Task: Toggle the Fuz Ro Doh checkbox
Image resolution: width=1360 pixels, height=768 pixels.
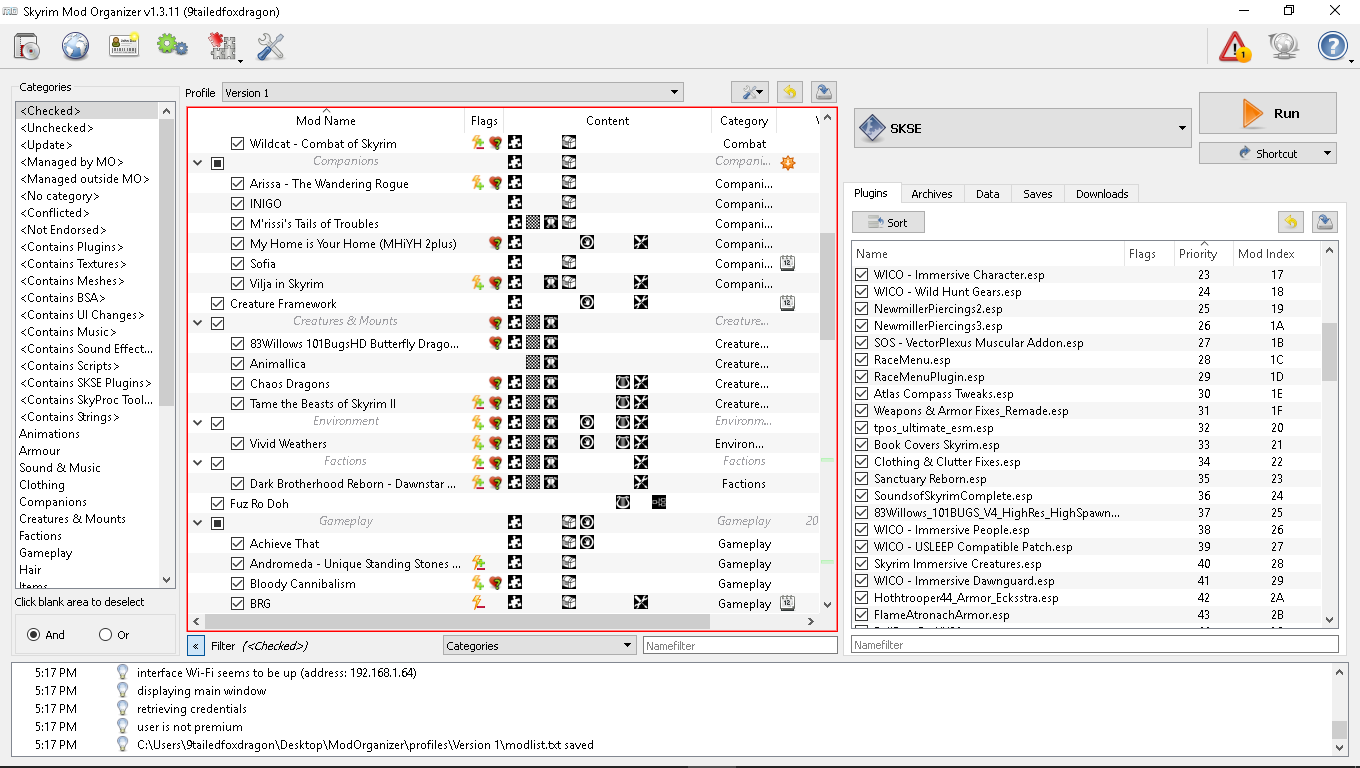Action: pos(217,503)
